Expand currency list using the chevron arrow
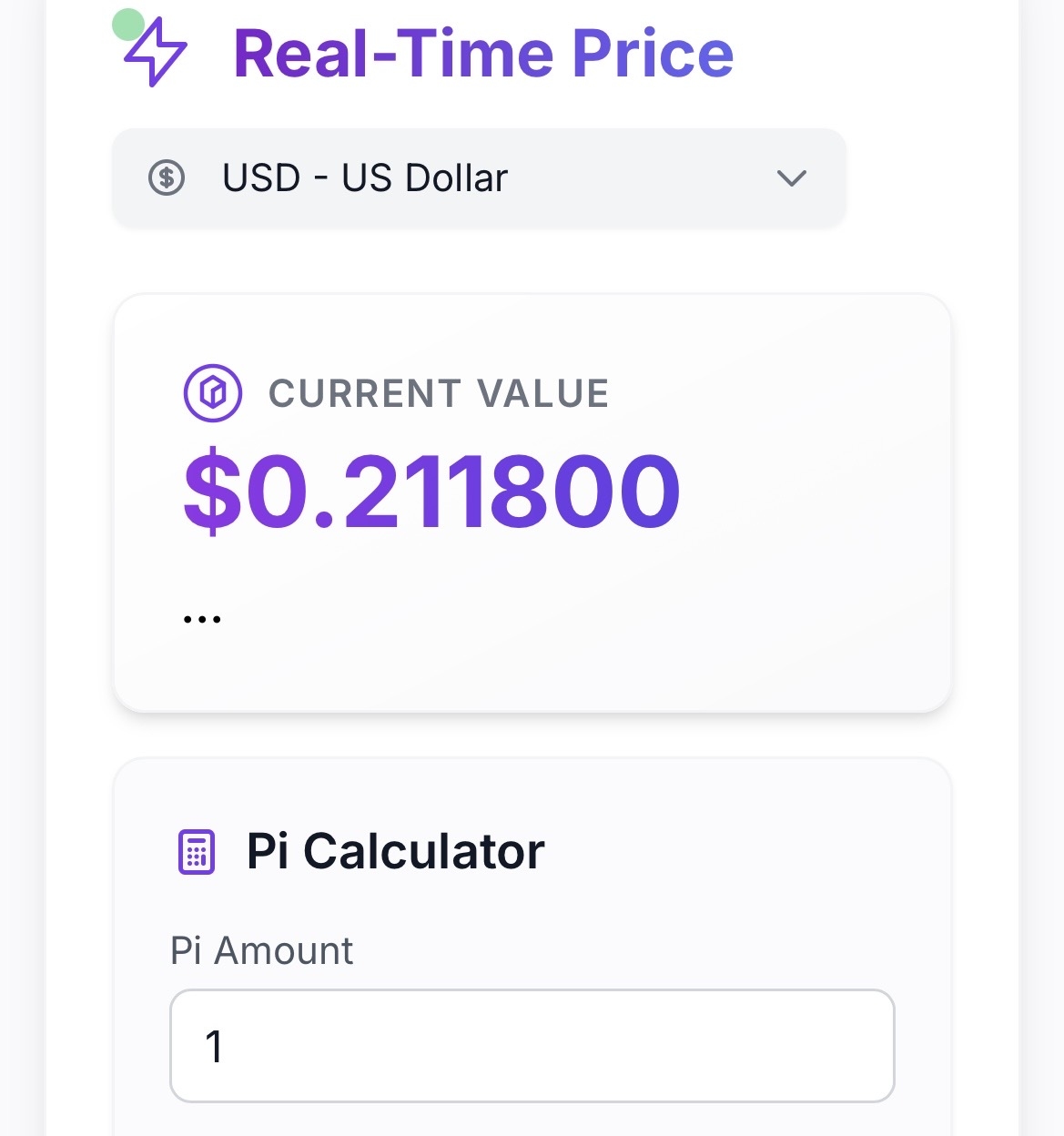 point(791,178)
